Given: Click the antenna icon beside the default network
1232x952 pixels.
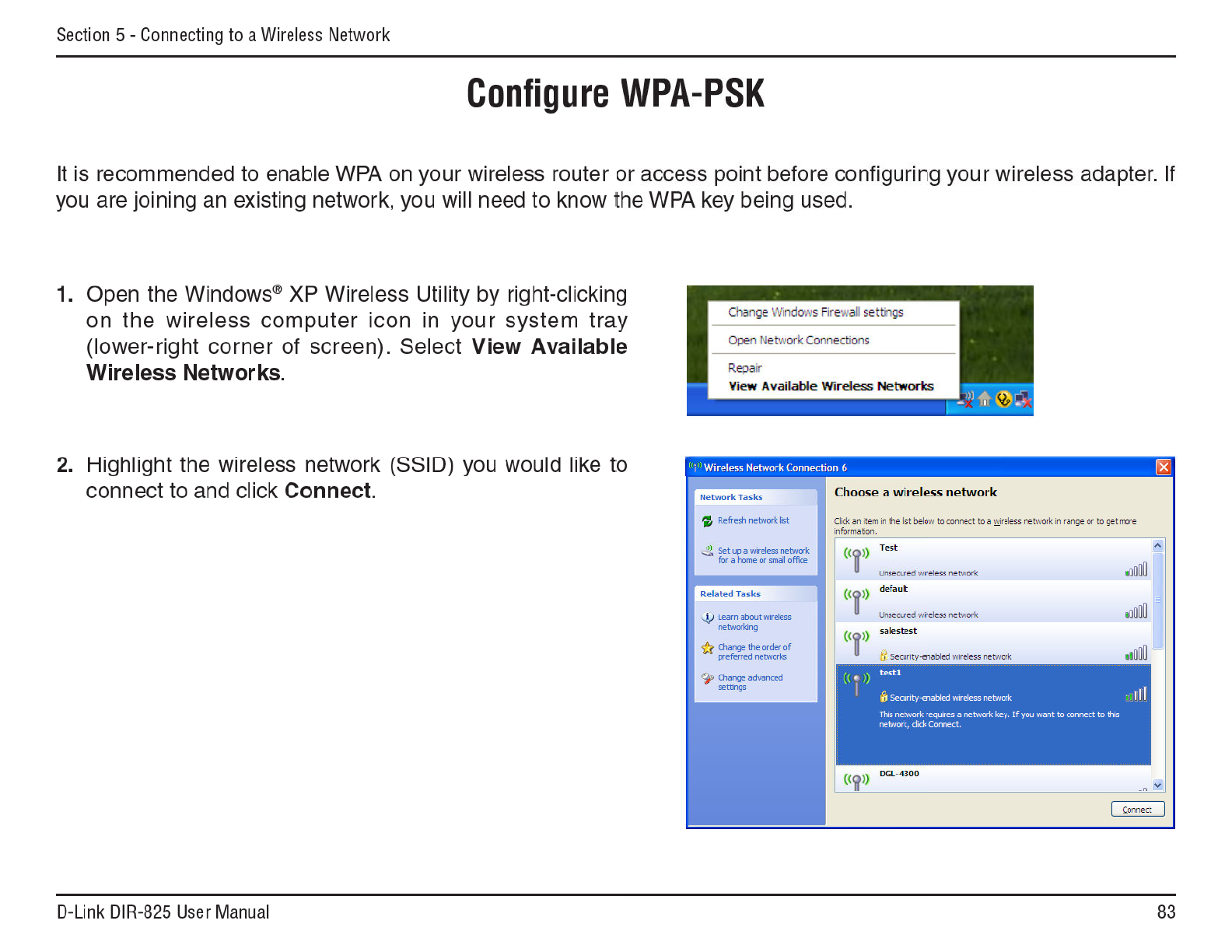Looking at the screenshot, I should pos(856,600).
